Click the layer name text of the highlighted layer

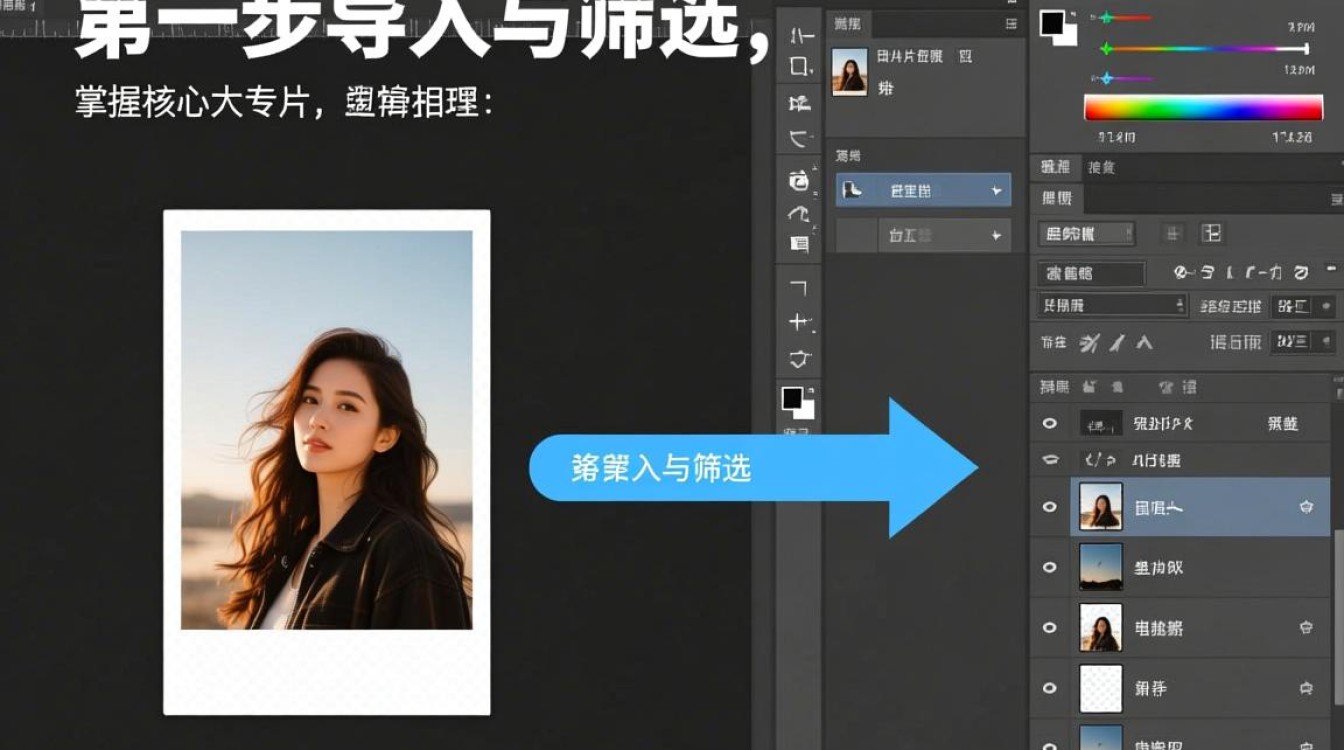(1159, 508)
